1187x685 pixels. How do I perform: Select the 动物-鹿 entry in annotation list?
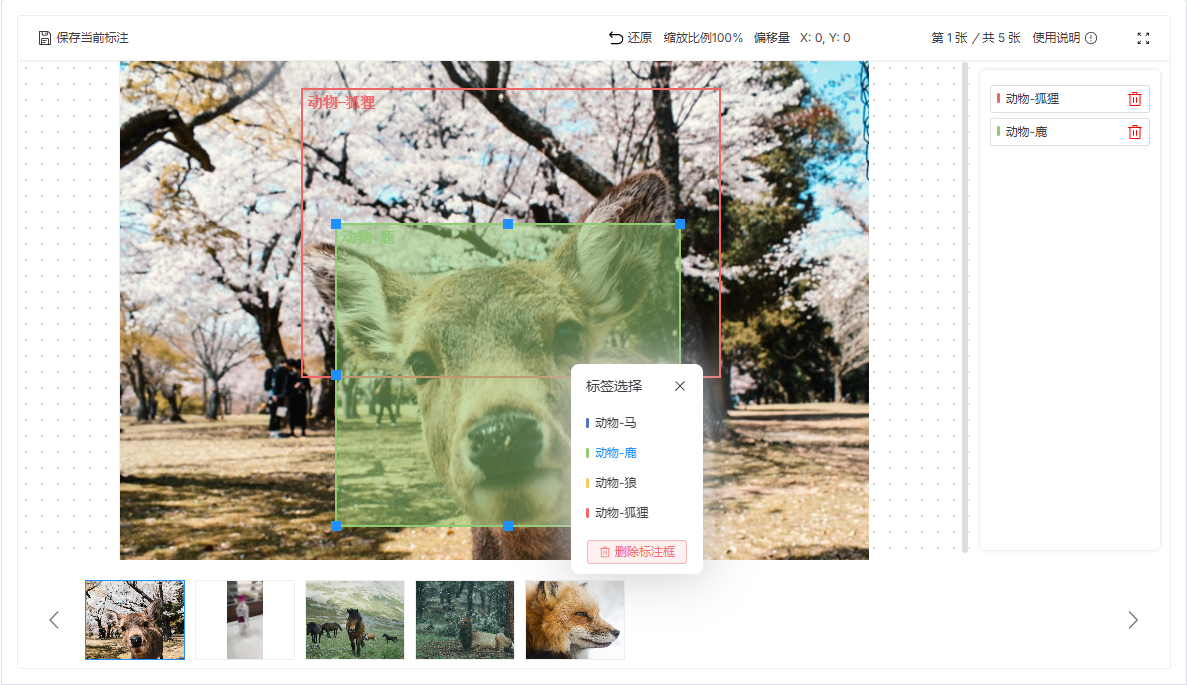pyautogui.click(x=1069, y=132)
